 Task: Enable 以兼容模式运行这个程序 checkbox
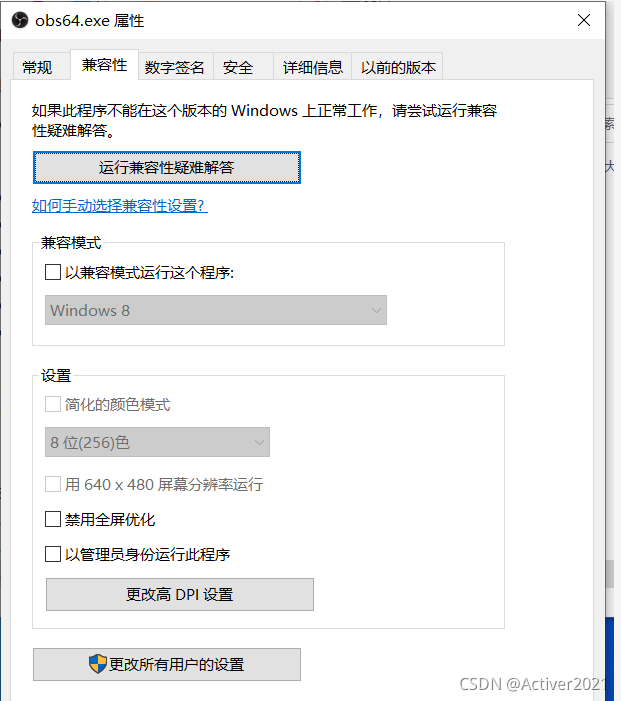pyautogui.click(x=53, y=272)
